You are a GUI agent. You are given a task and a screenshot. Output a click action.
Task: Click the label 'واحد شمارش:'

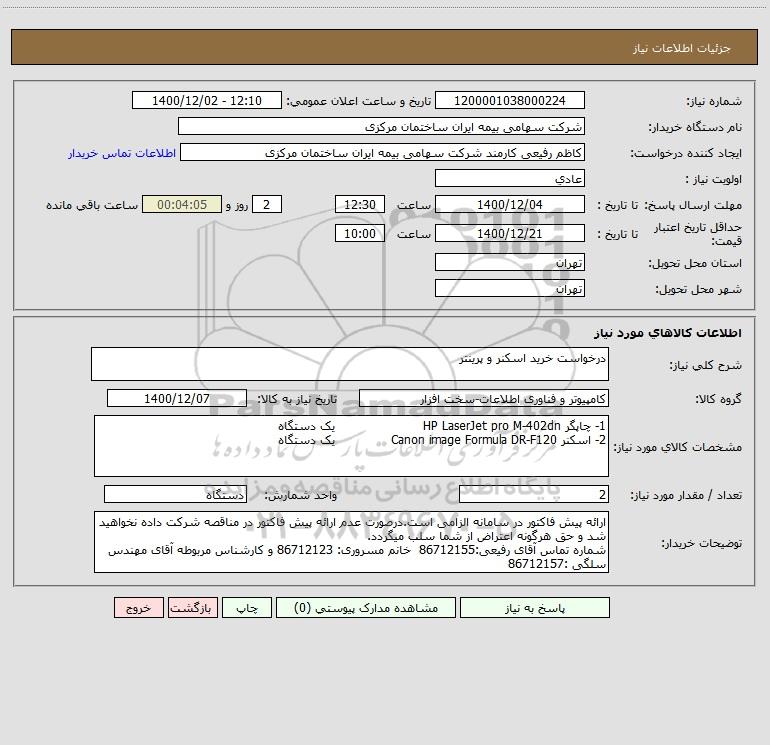point(301,496)
